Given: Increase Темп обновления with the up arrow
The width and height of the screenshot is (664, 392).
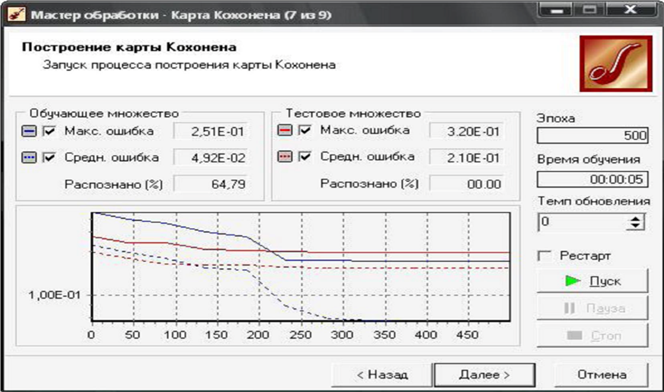Looking at the screenshot, I should click(636, 218).
